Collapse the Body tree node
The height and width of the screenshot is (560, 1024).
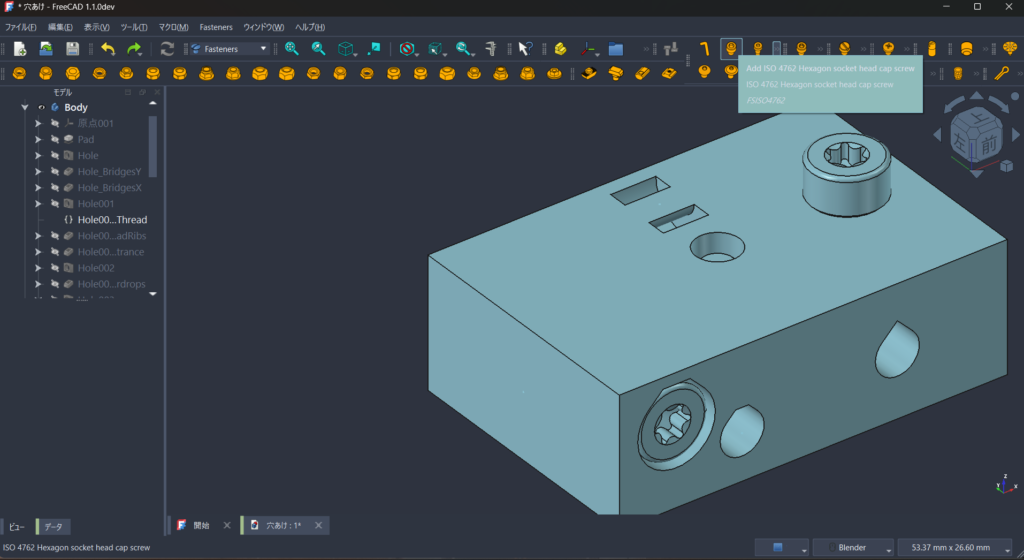(x=25, y=107)
